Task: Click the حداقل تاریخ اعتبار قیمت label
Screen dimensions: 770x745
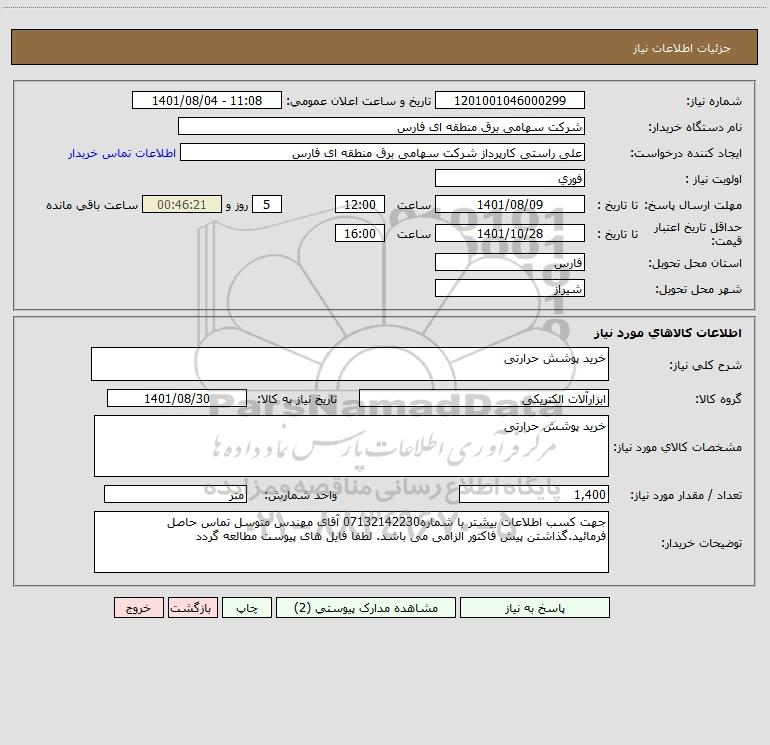Action: coord(697,234)
